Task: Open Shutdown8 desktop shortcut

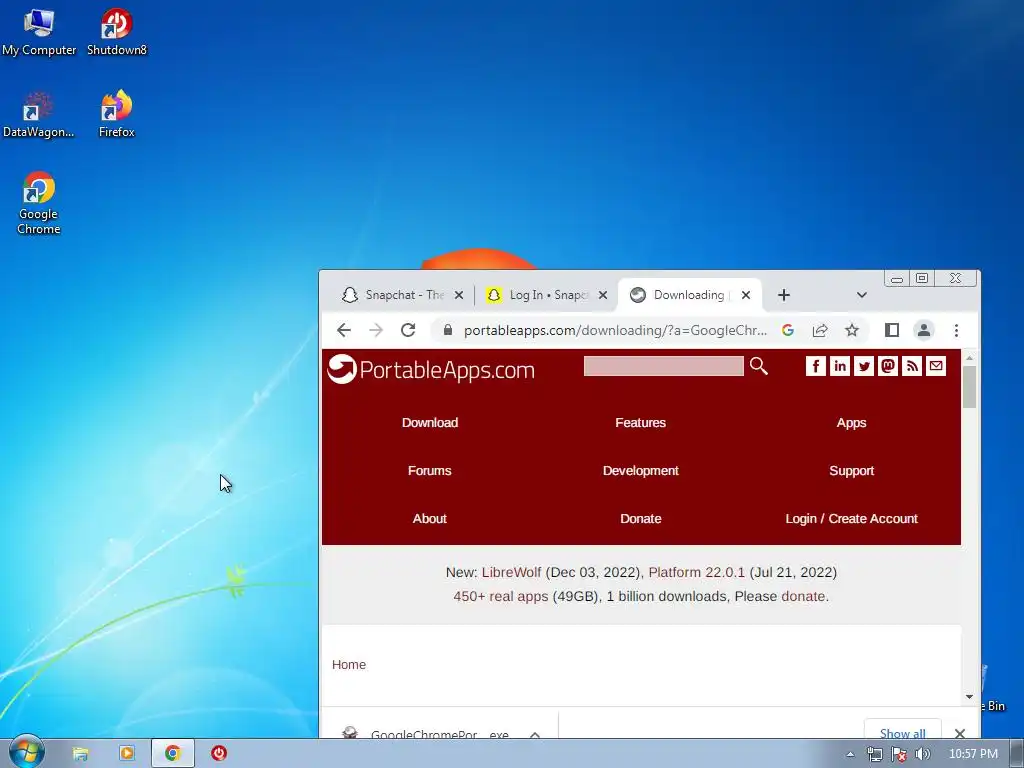Action: 116,33
